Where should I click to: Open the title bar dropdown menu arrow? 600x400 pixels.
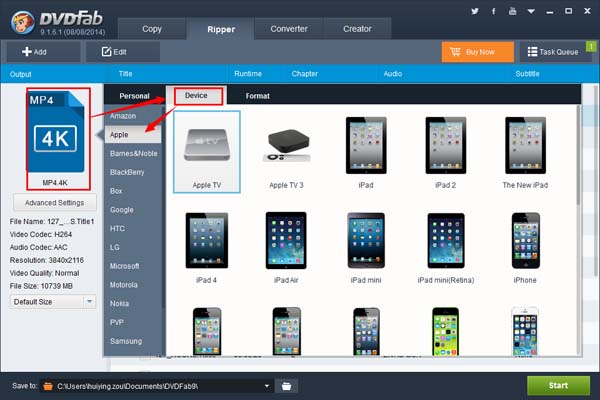531,11
